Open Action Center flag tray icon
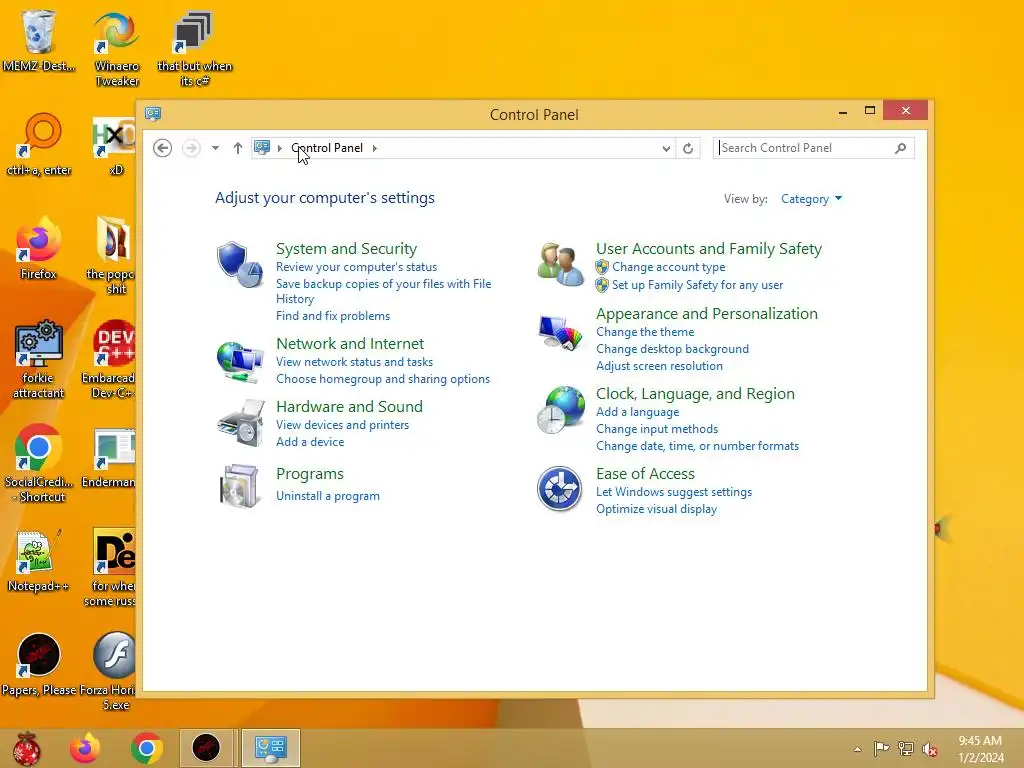The height and width of the screenshot is (768, 1024). click(x=881, y=748)
